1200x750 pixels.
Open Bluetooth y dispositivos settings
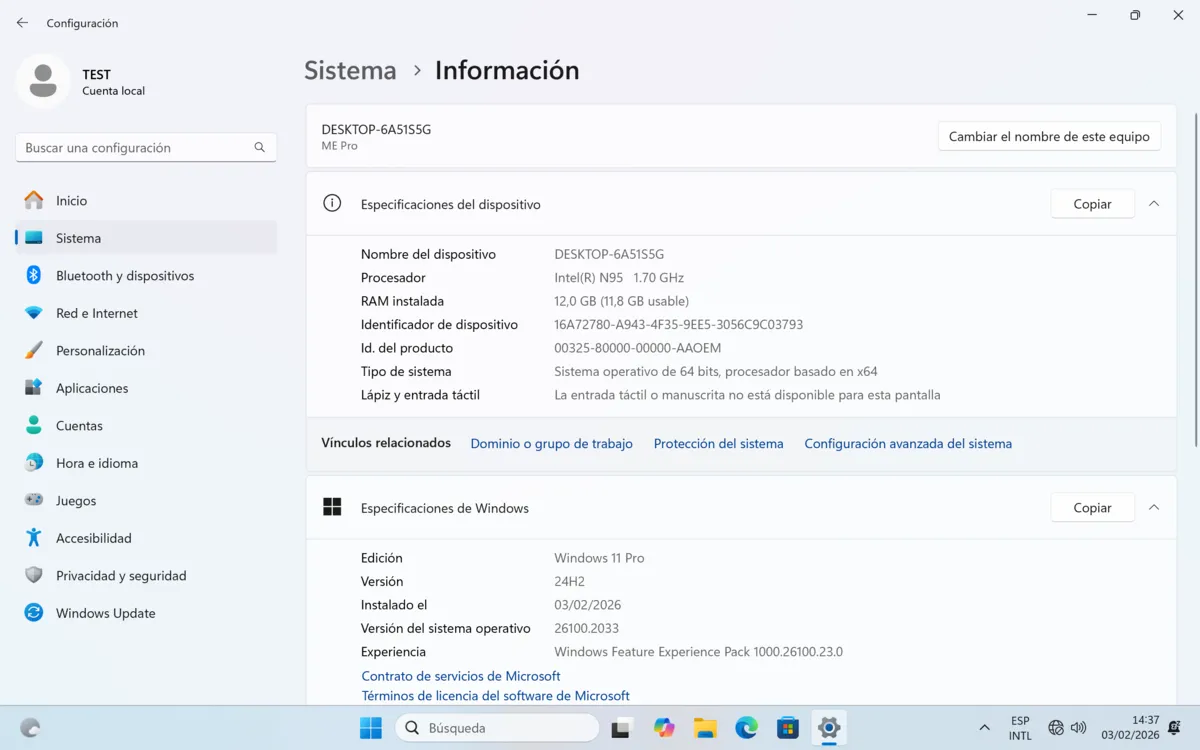[x=124, y=276]
